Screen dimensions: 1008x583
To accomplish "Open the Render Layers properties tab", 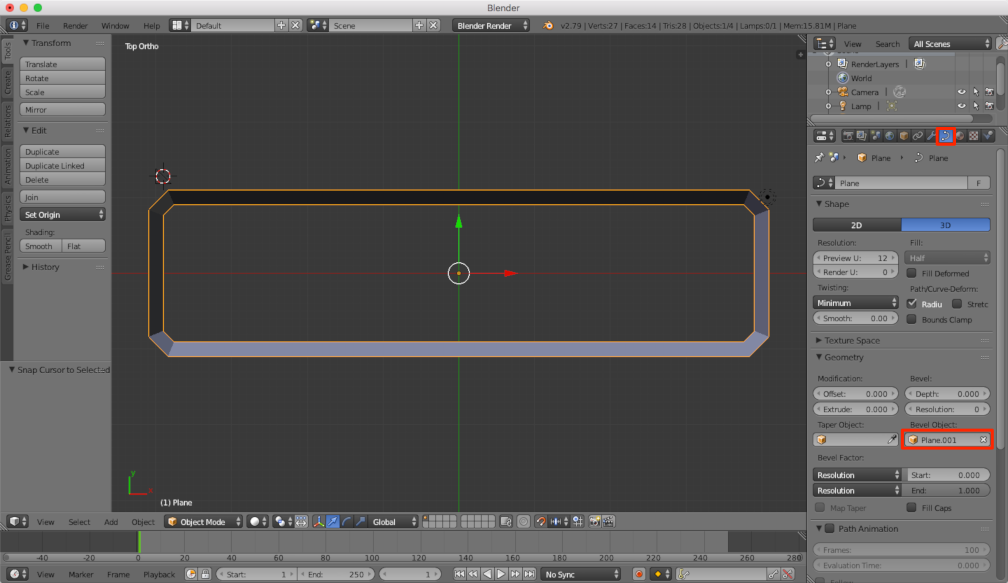I will tap(861, 136).
